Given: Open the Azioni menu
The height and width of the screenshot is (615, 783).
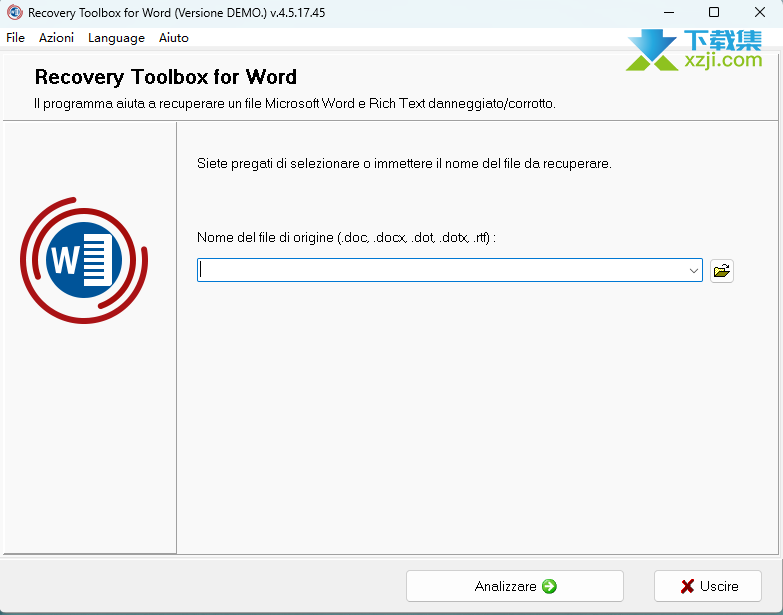Looking at the screenshot, I should pos(56,38).
